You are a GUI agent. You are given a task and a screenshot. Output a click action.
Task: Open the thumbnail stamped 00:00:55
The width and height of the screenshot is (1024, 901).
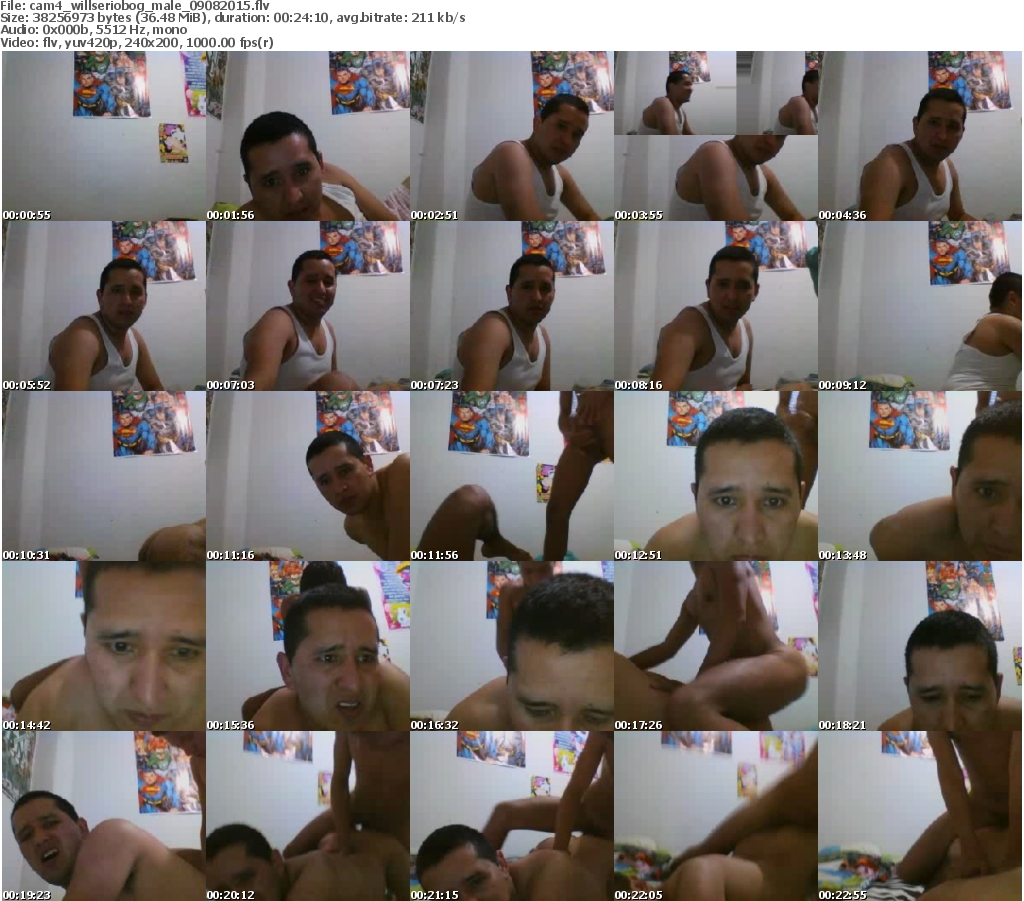coord(104,136)
